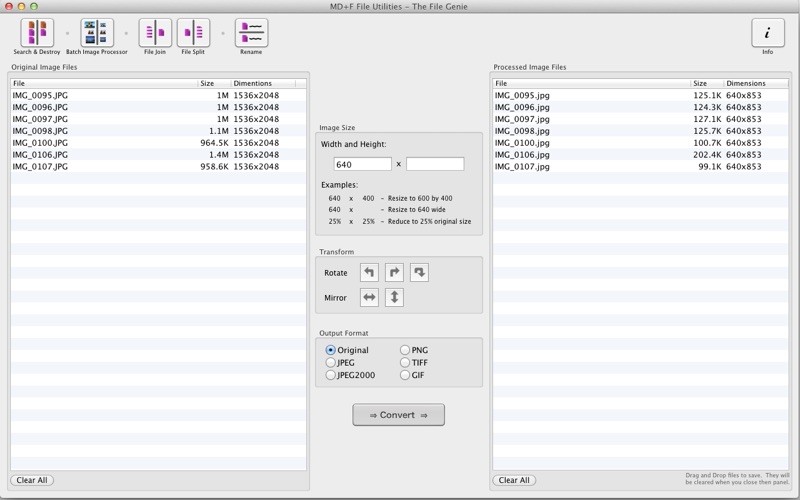Select IMG_0100.JPG in original files
The height and width of the screenshot is (500, 800).
(x=158, y=143)
